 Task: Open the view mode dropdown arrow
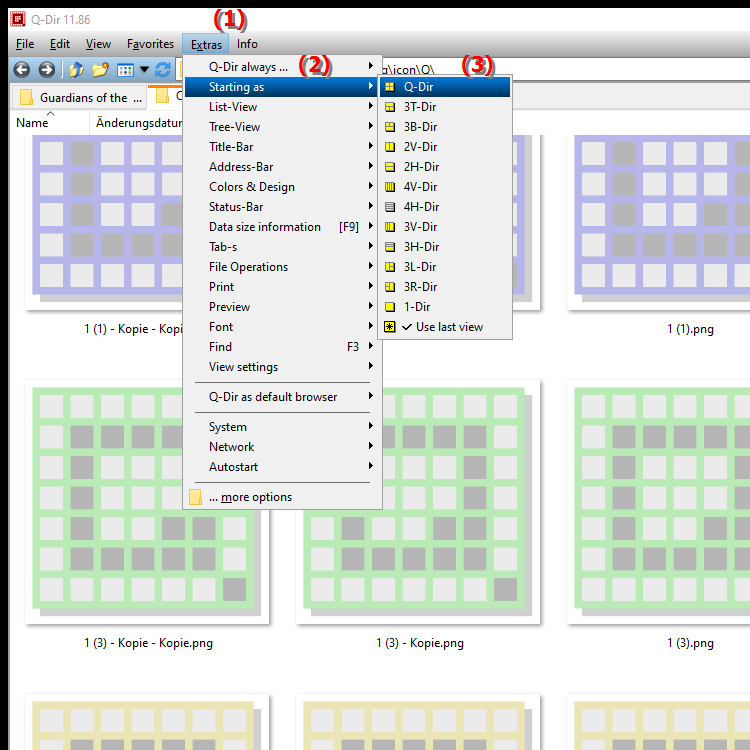[144, 70]
